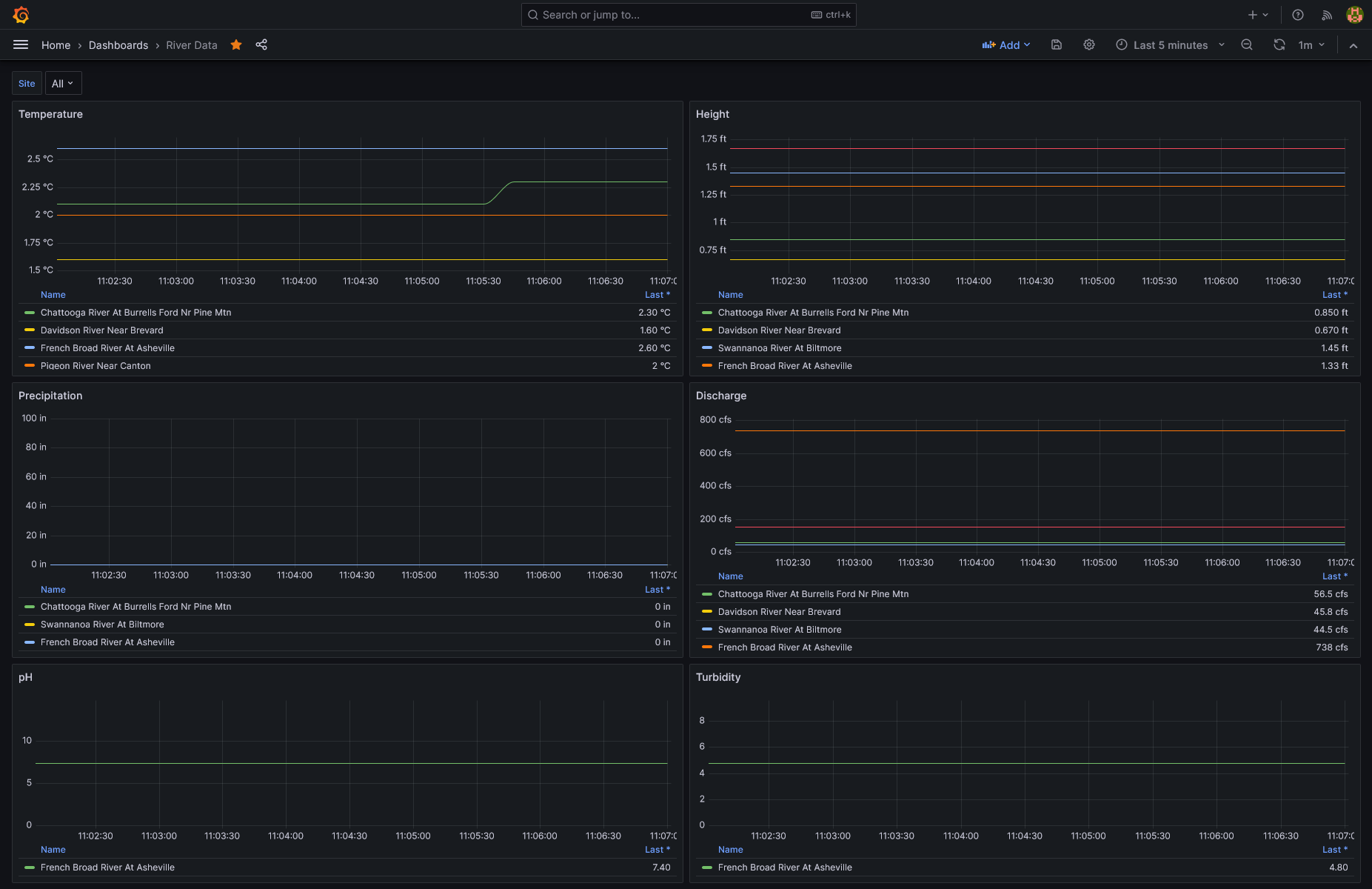The width and height of the screenshot is (1372, 889).
Task: Change color of French Broad swatch in pH legend
Action: click(x=30, y=868)
